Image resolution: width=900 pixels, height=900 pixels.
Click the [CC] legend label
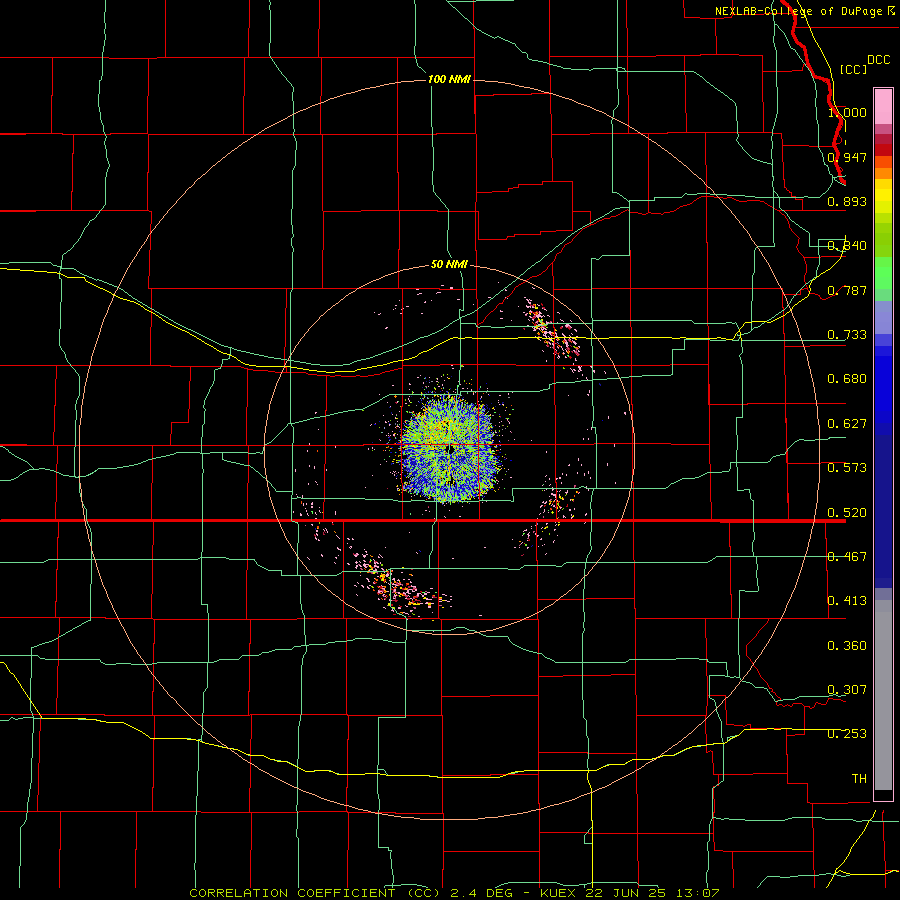click(853, 69)
